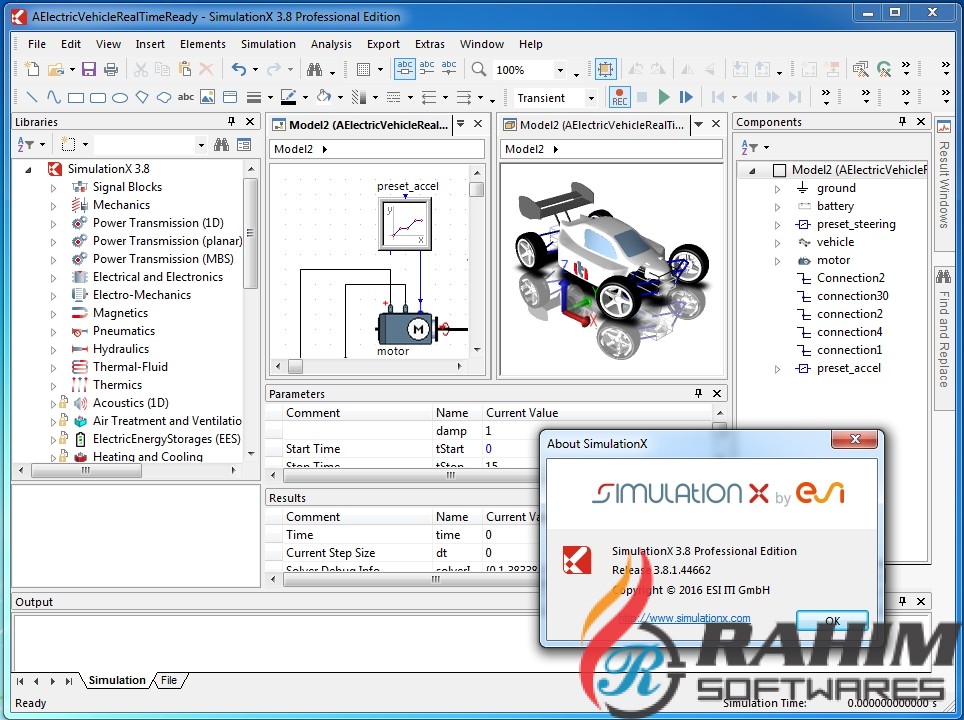Viewport: 964px width, 720px height.
Task: Pin the Parameters panel
Action: coord(698,394)
